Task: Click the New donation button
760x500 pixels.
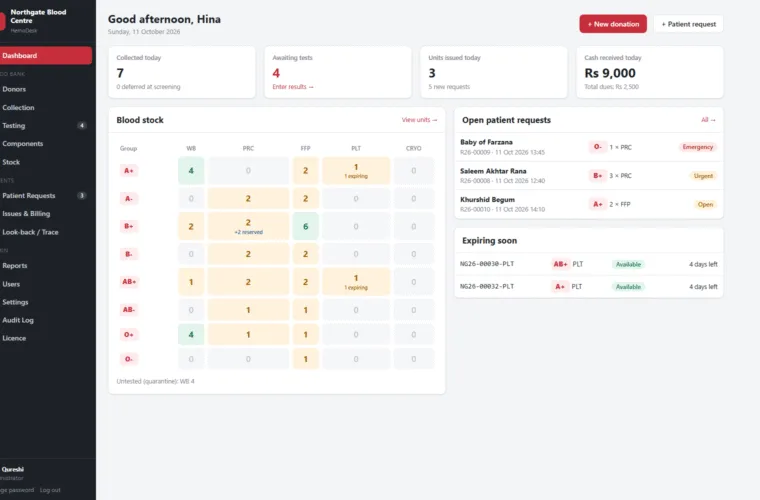Action: point(613,24)
